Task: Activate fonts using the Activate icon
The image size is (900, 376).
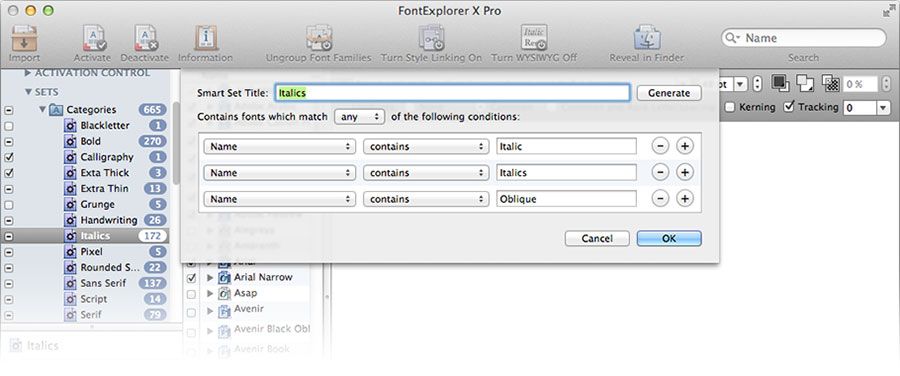Action: pos(92,38)
